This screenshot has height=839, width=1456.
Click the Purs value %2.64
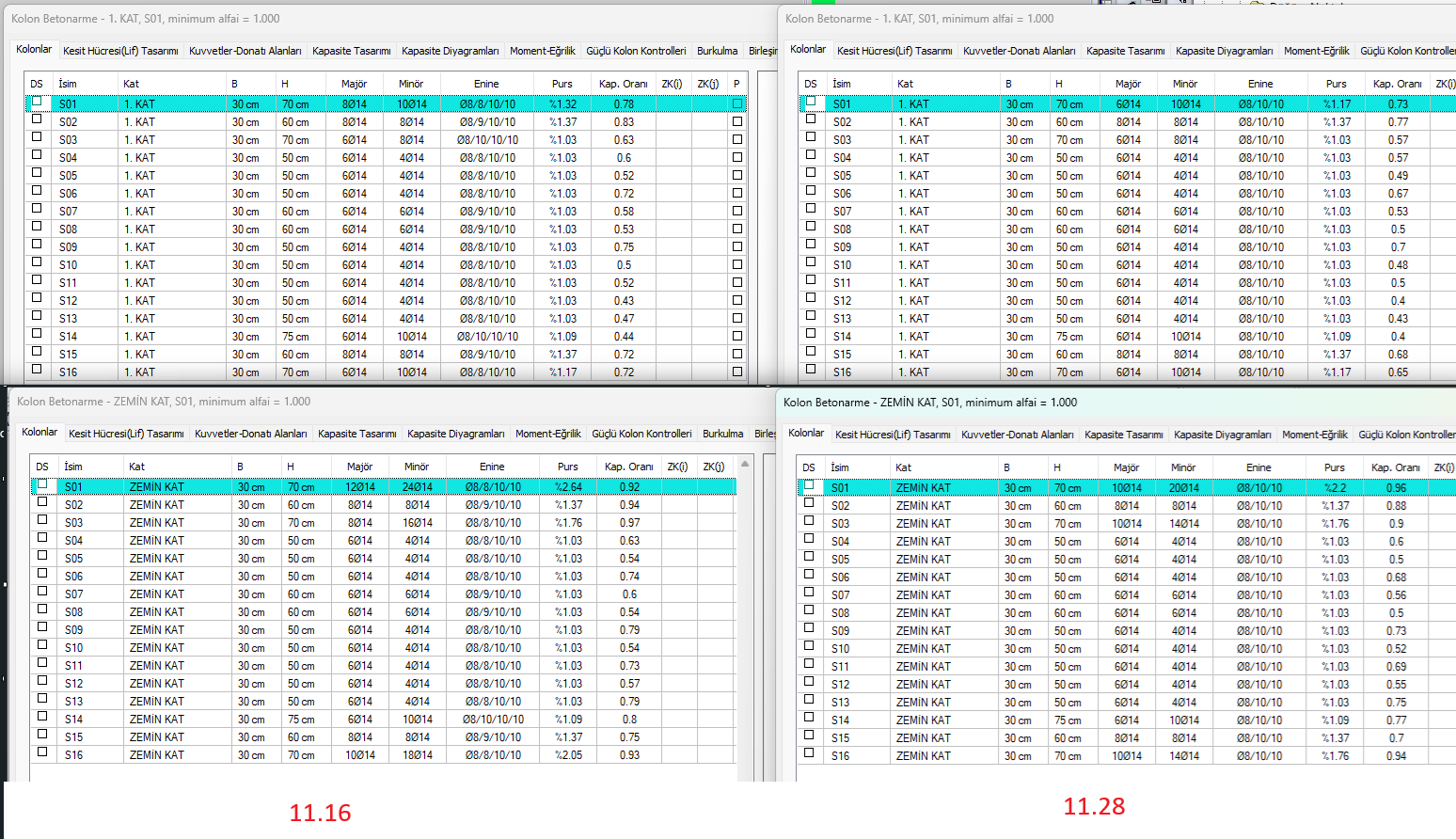tap(568, 487)
